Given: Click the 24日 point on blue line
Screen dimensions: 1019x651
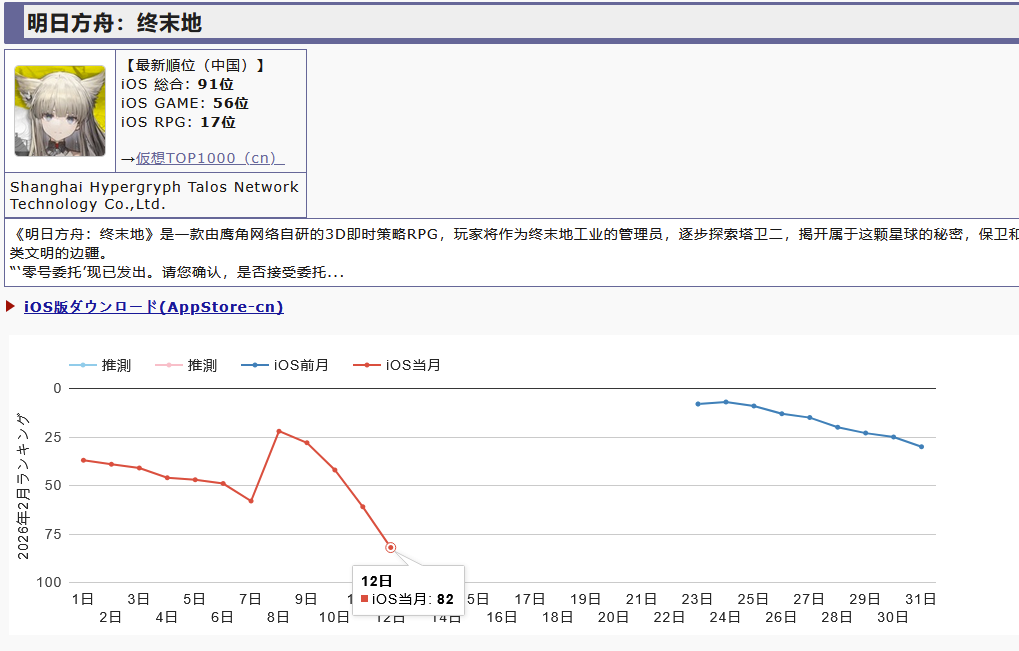Looking at the screenshot, I should pos(726,402).
